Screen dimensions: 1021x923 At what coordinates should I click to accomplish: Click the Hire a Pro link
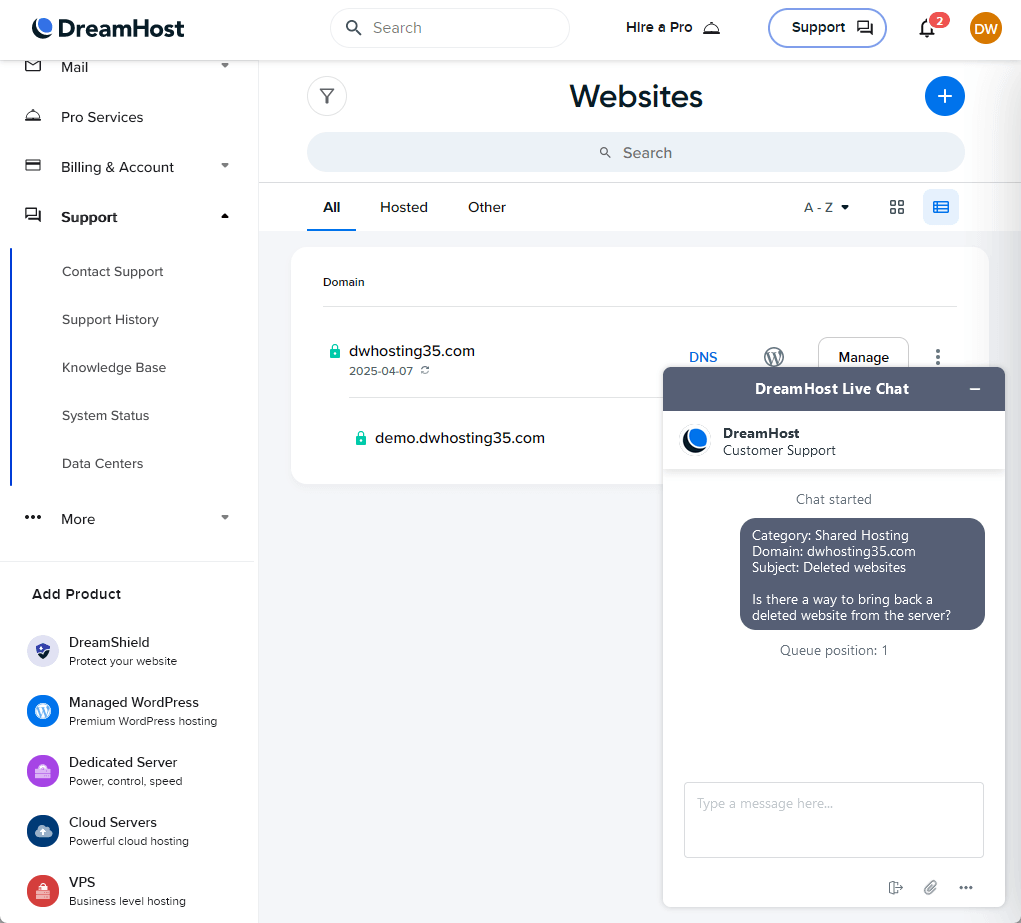673,27
